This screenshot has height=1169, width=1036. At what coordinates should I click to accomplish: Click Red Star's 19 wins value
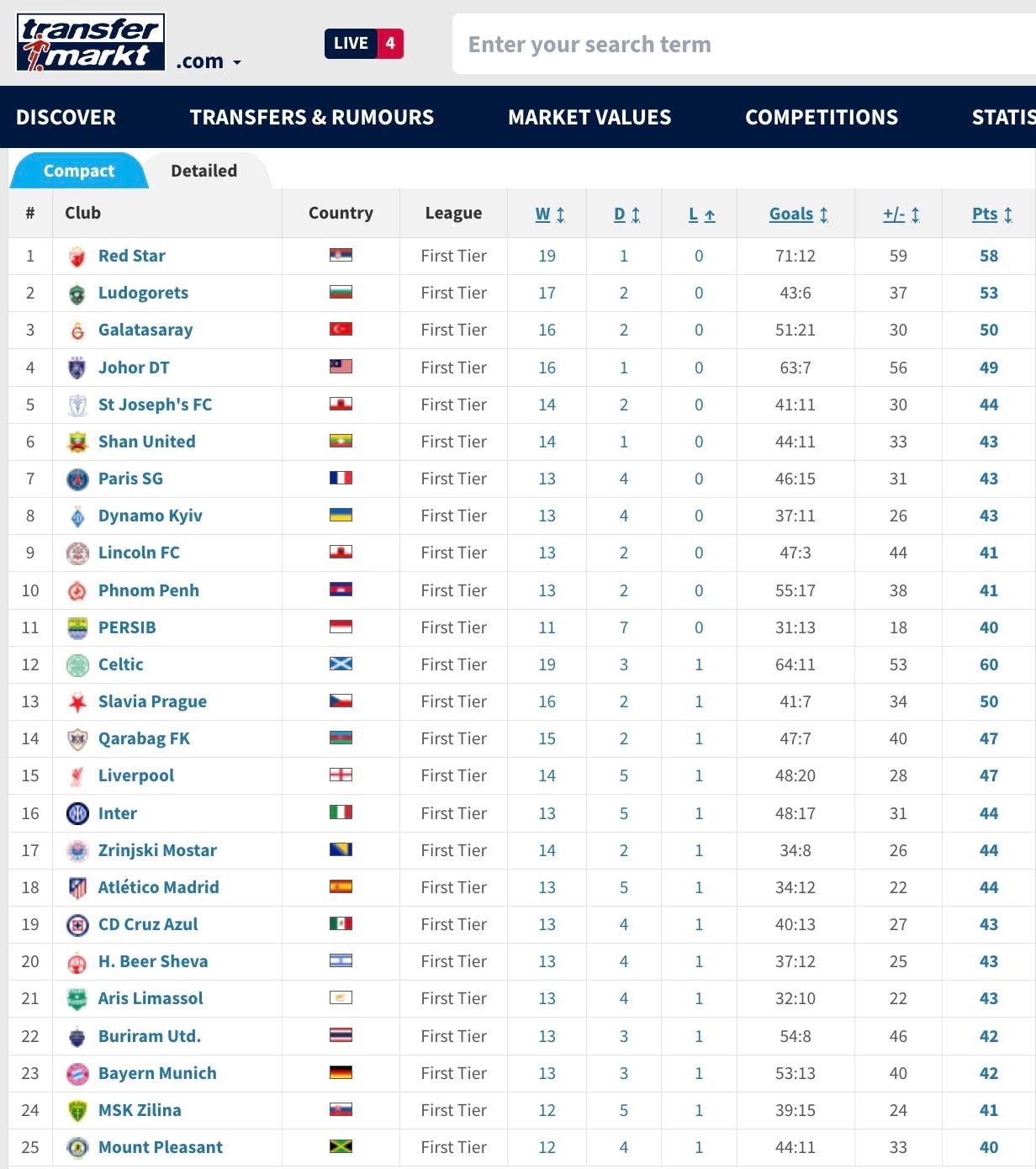(x=547, y=256)
